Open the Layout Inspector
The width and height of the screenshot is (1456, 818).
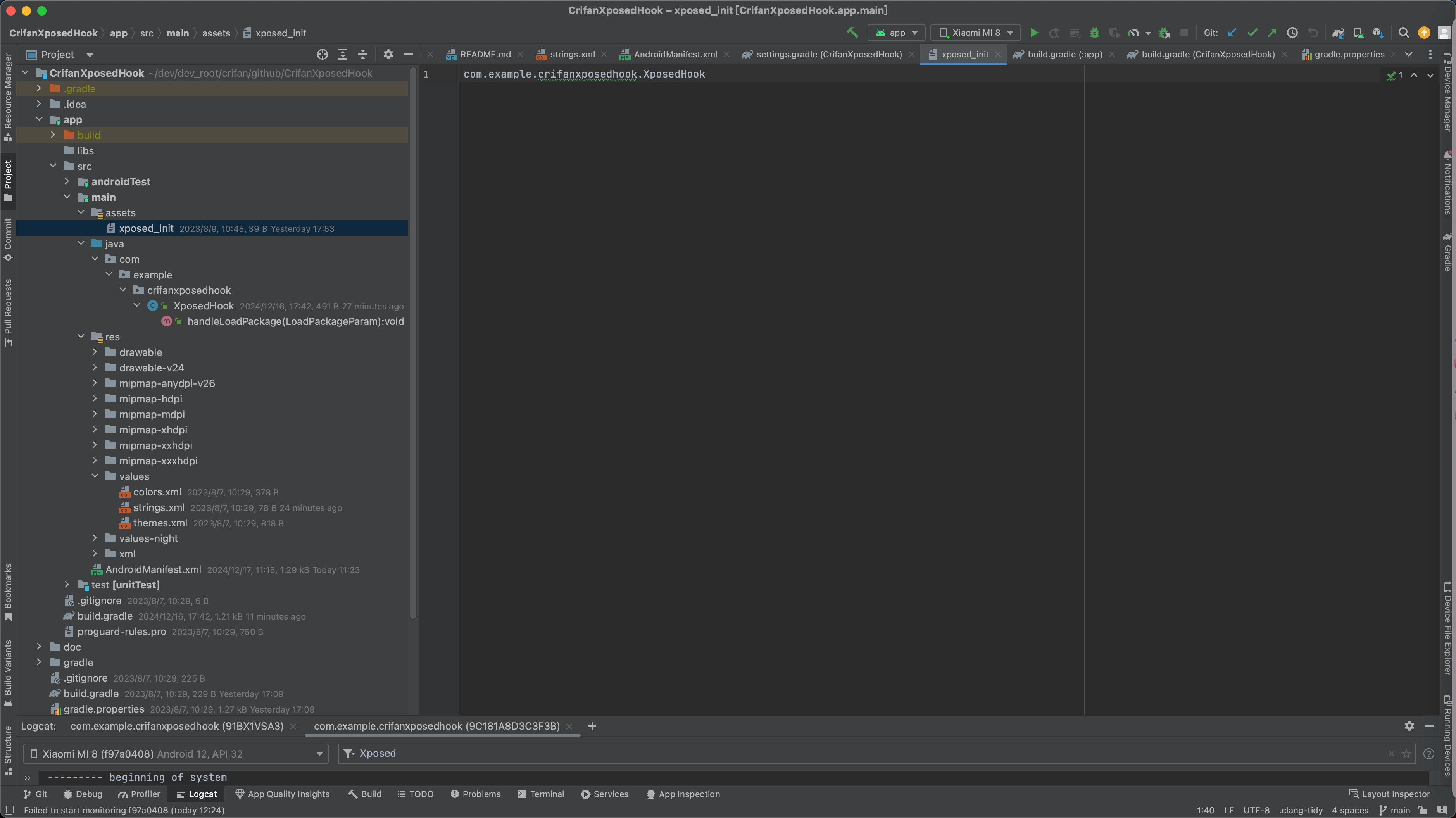1389,794
